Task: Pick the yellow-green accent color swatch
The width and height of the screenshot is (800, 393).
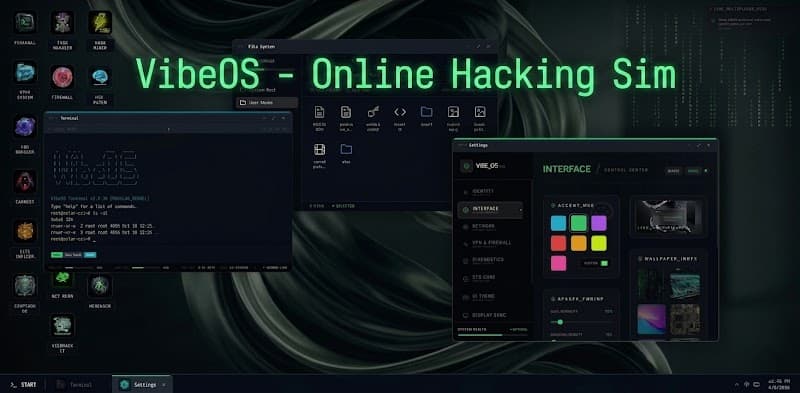Action: pos(598,243)
